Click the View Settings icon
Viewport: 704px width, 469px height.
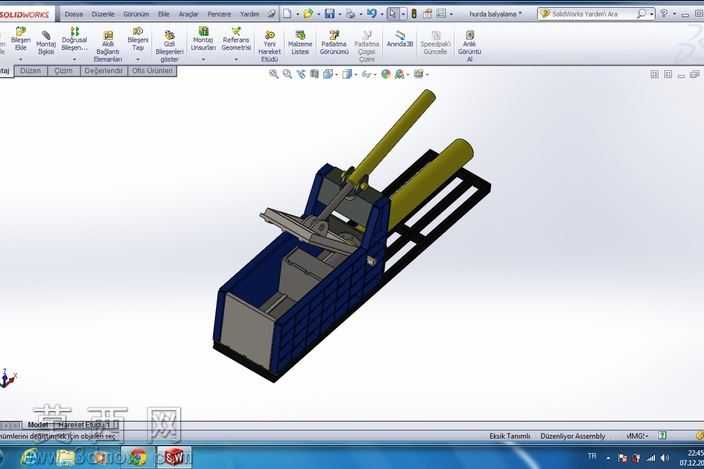(418, 74)
